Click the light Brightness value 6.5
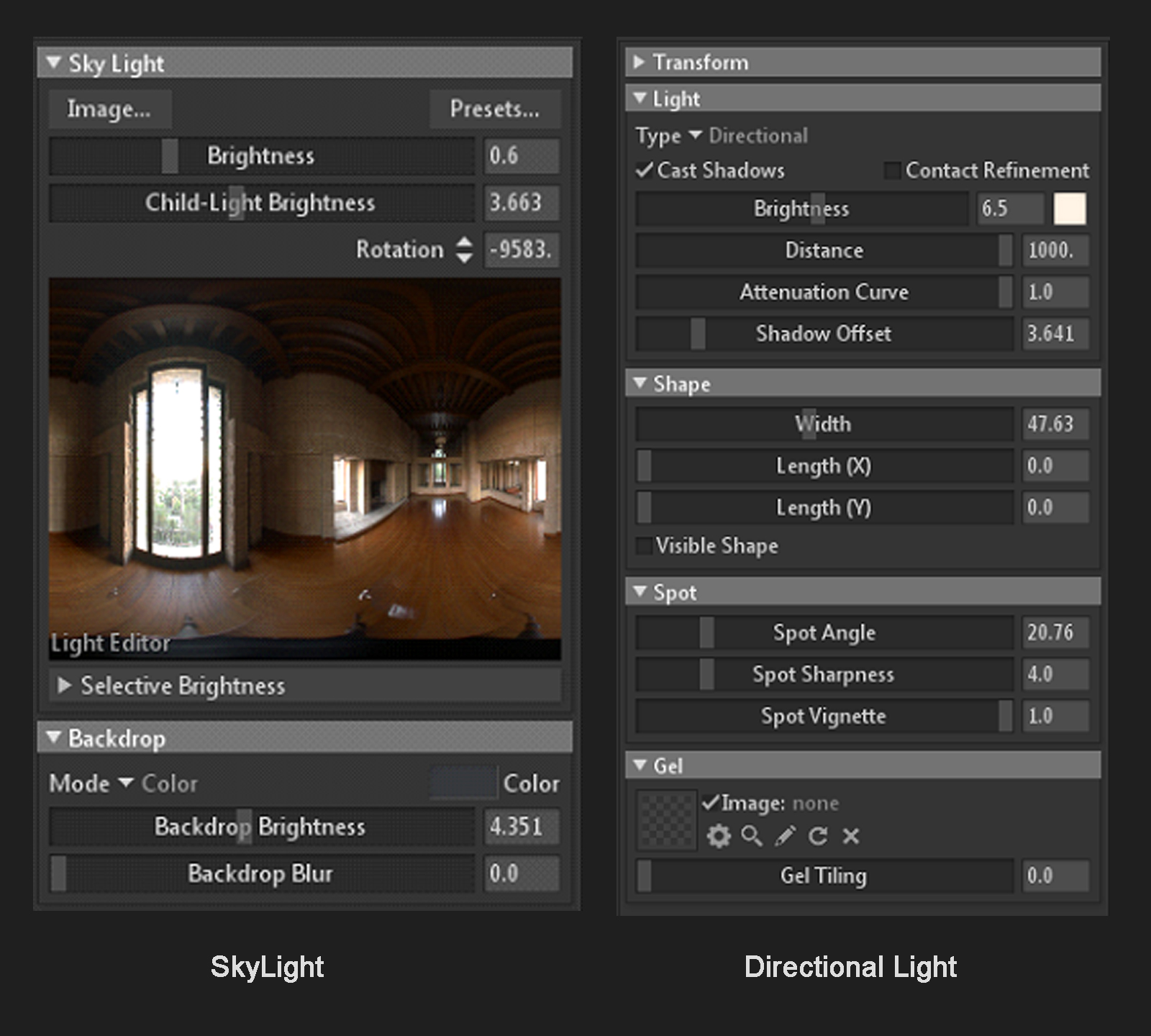1151x1036 pixels. click(x=1010, y=209)
